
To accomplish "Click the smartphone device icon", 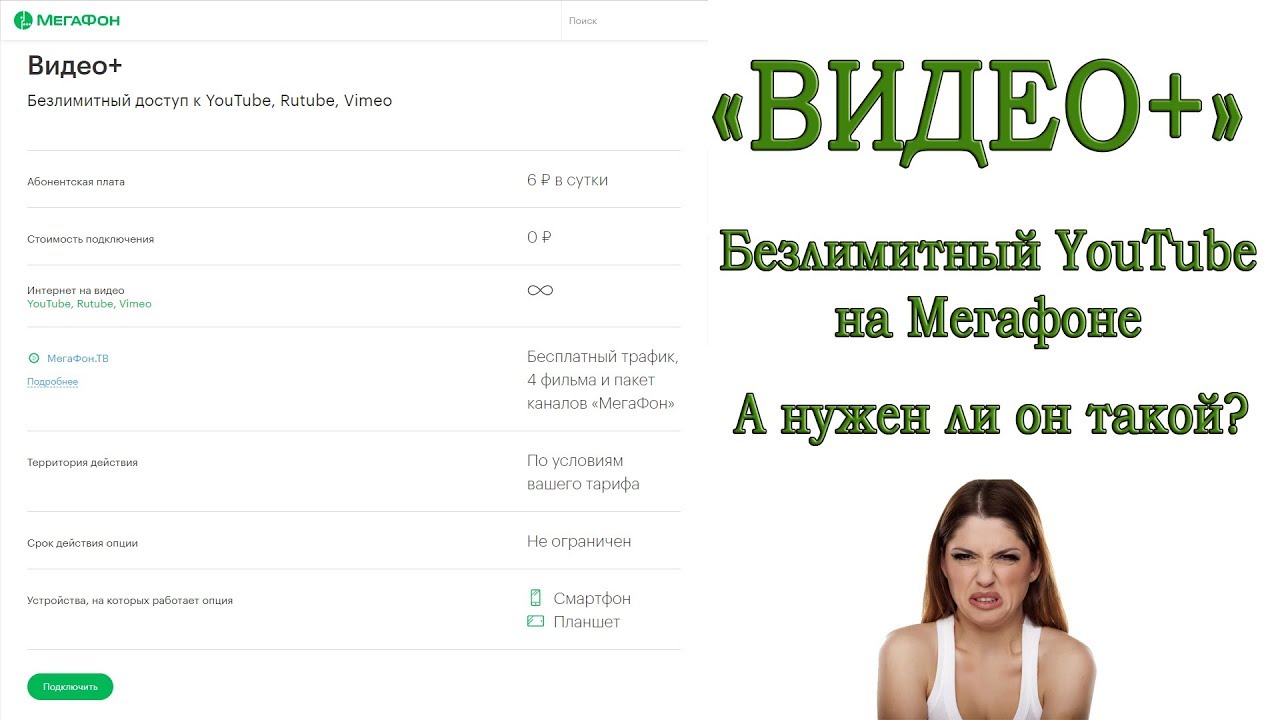I will click(x=535, y=598).
